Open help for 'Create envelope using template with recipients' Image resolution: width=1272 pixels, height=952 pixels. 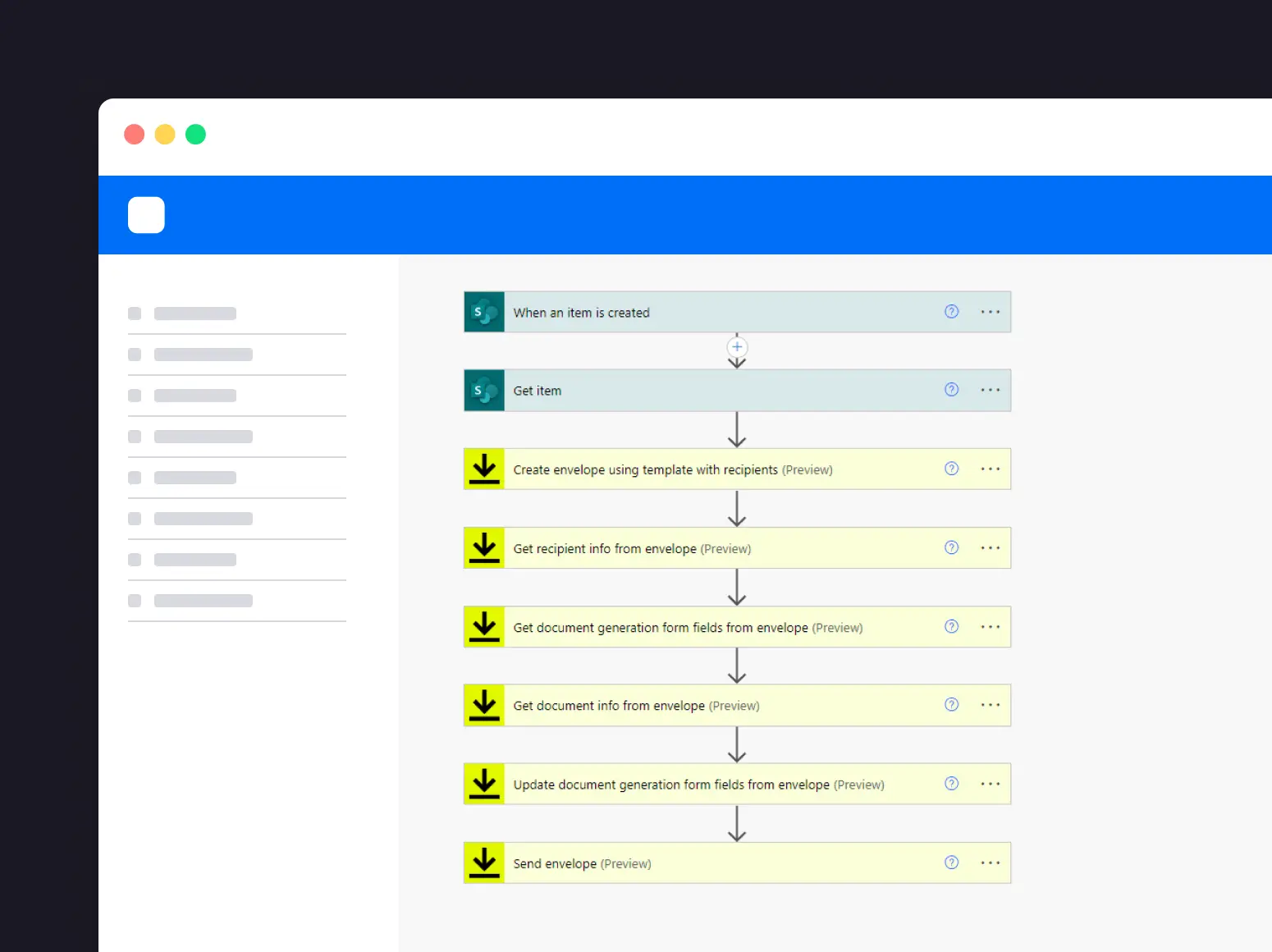pyautogui.click(x=951, y=469)
